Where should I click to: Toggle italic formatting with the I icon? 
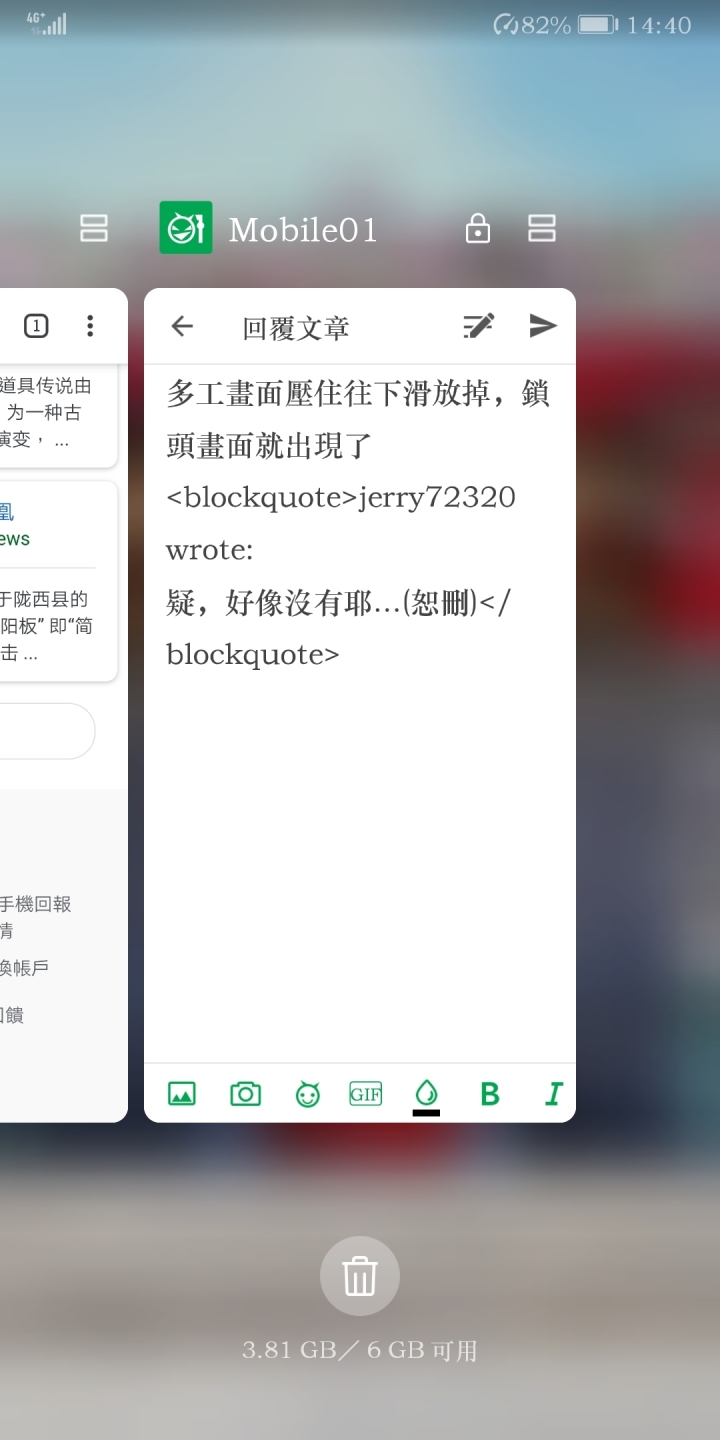[x=553, y=1094]
